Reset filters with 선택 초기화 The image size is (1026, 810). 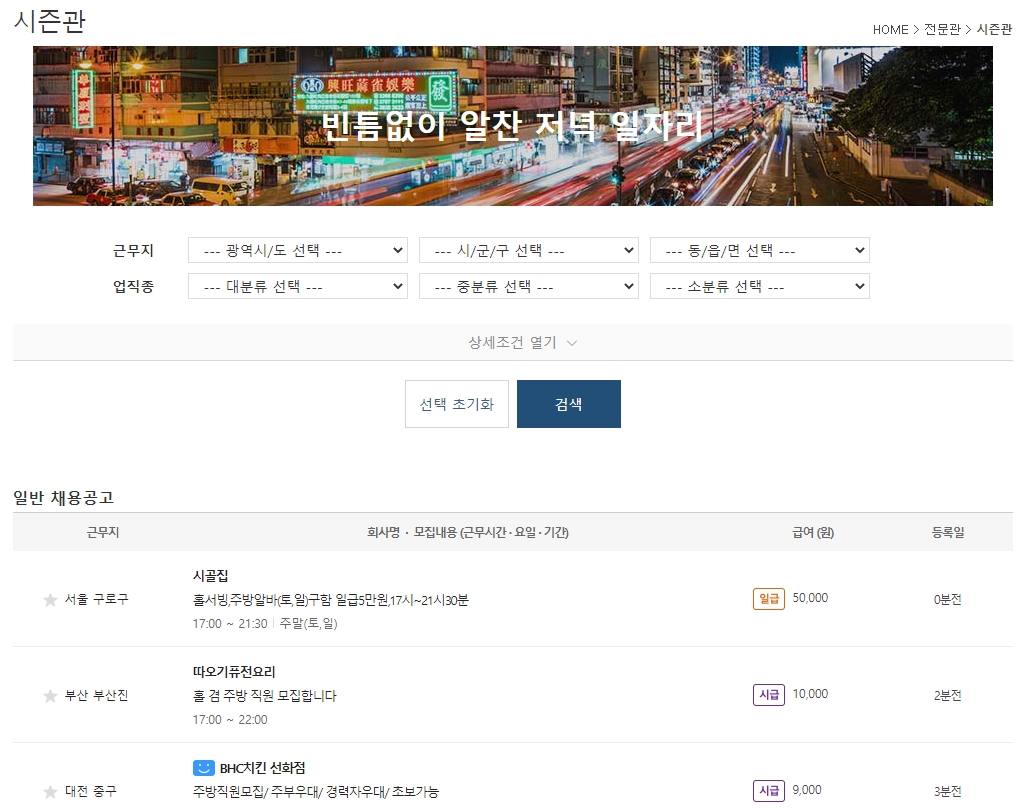pyautogui.click(x=456, y=403)
